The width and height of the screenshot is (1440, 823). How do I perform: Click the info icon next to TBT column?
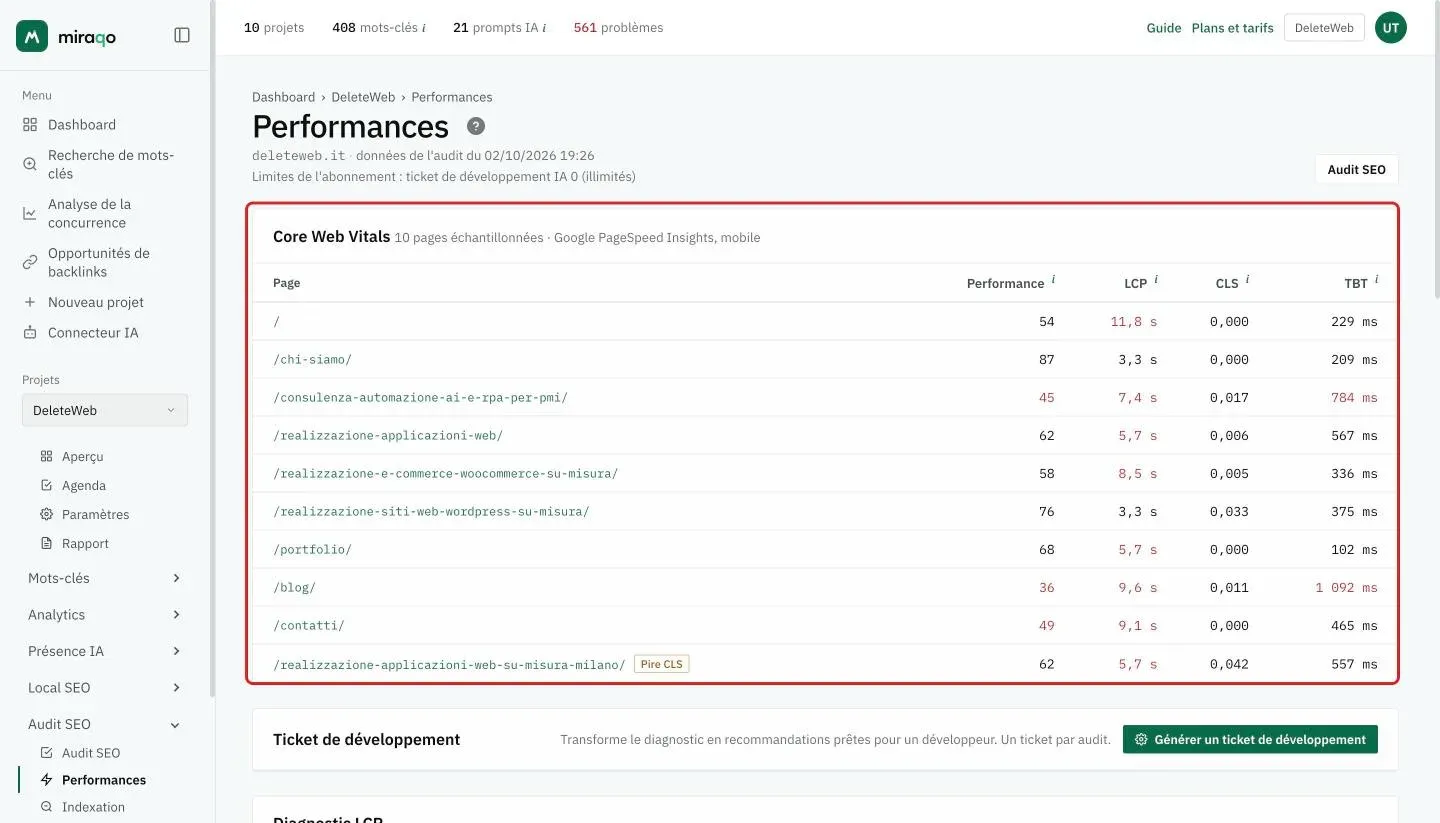1376,280
